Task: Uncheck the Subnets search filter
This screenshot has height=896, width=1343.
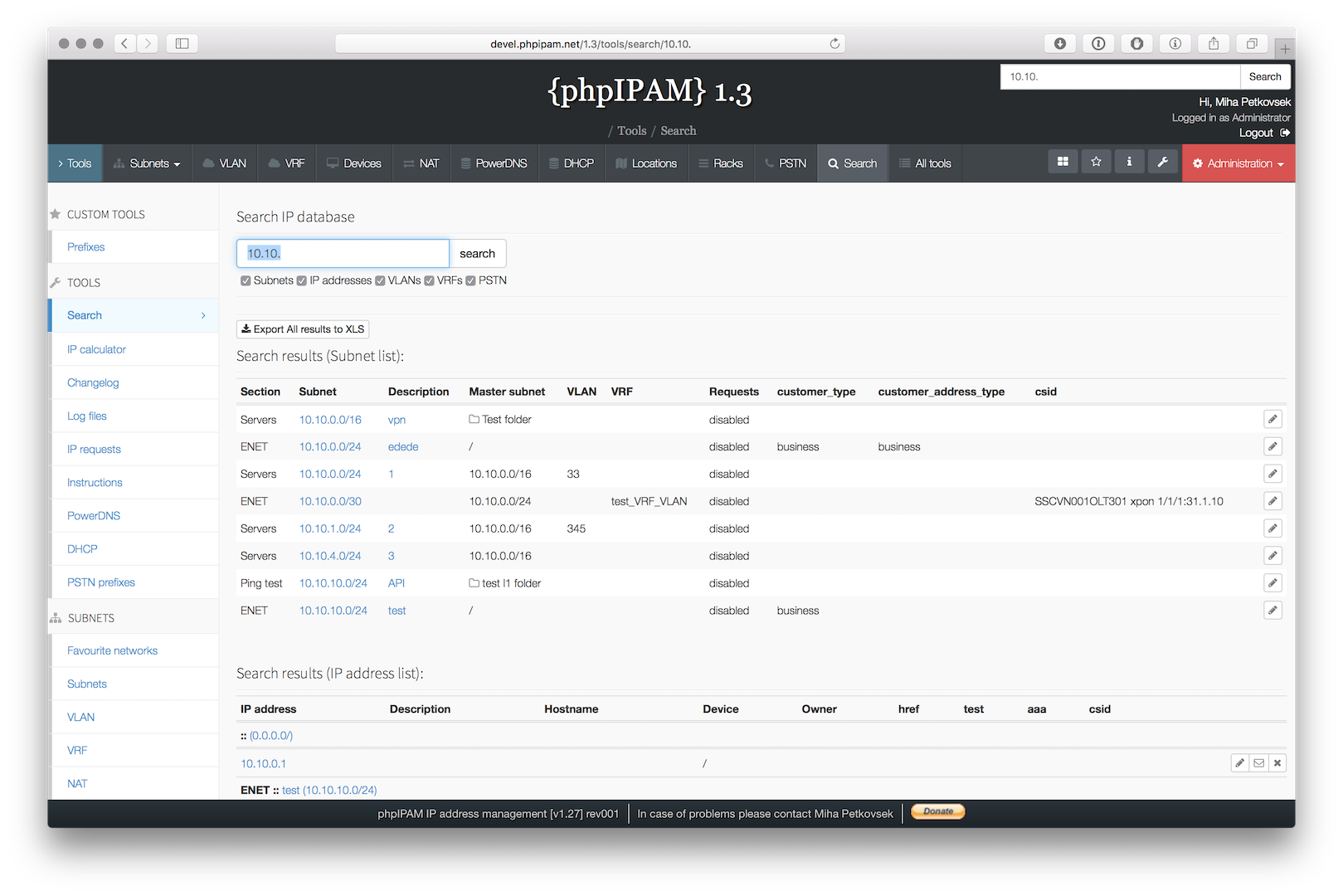Action: (x=246, y=281)
